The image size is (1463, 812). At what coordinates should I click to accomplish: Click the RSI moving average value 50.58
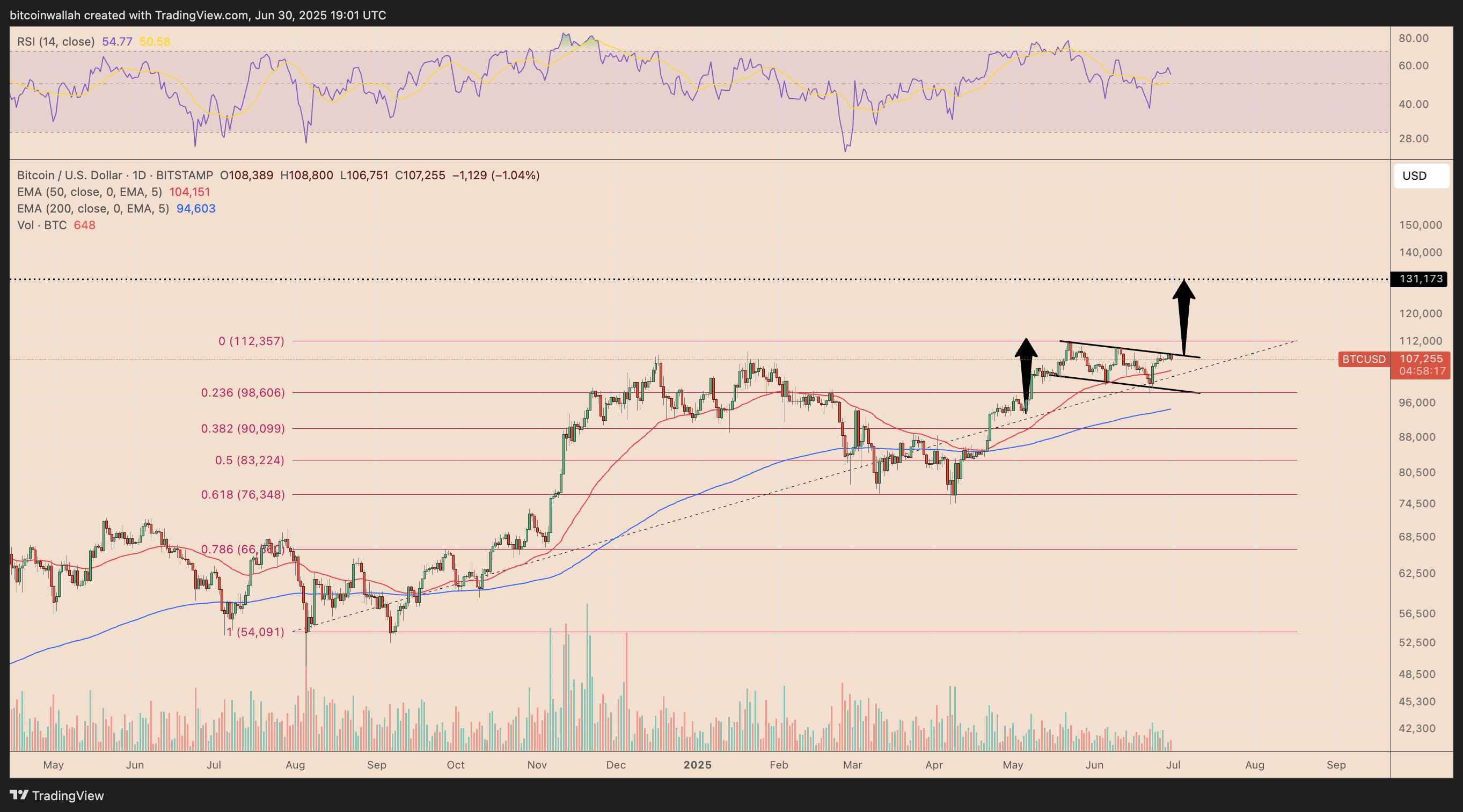155,41
